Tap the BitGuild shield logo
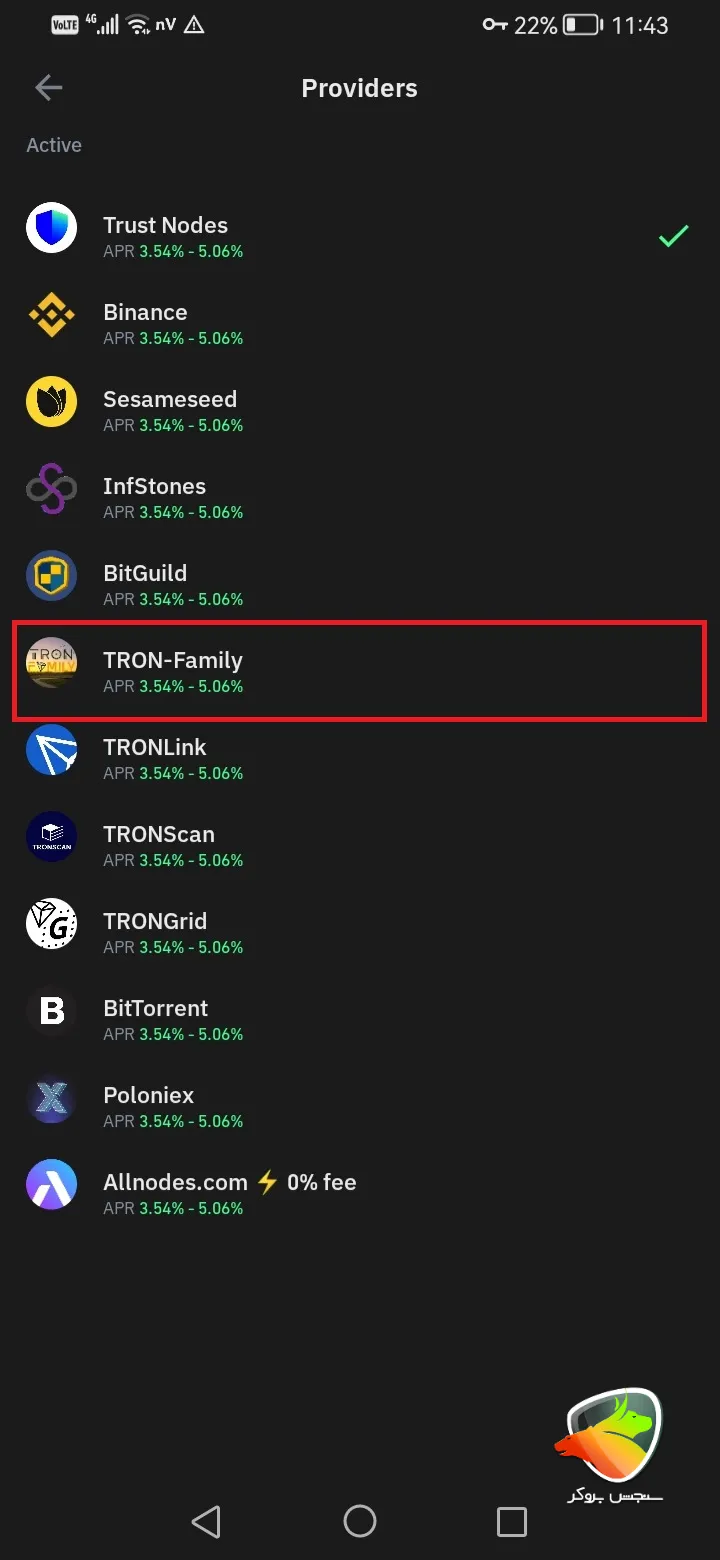This screenshot has width=720, height=1560. point(51,575)
